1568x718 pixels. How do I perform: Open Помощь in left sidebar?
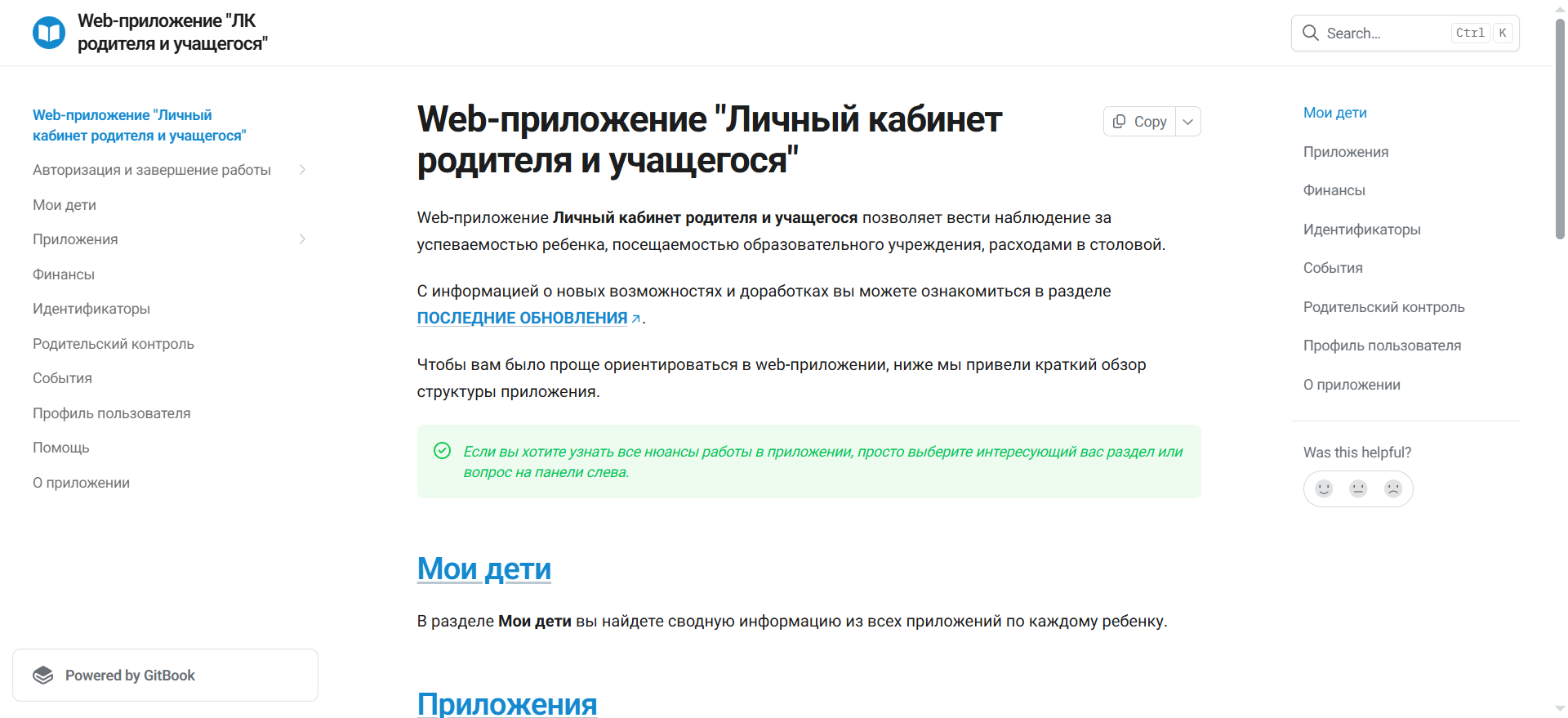tap(61, 448)
